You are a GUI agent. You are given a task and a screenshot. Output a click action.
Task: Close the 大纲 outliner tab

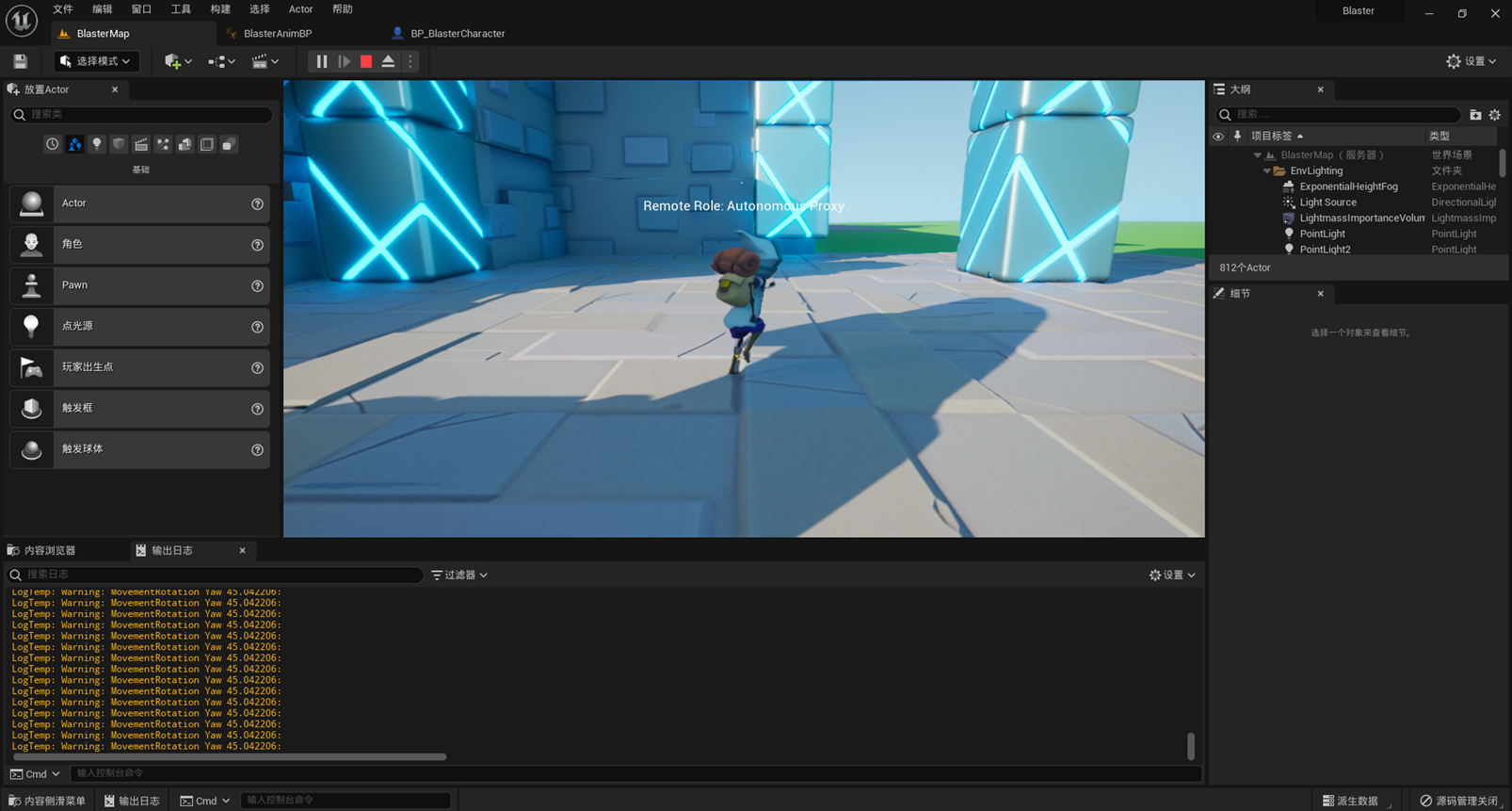pos(1320,89)
